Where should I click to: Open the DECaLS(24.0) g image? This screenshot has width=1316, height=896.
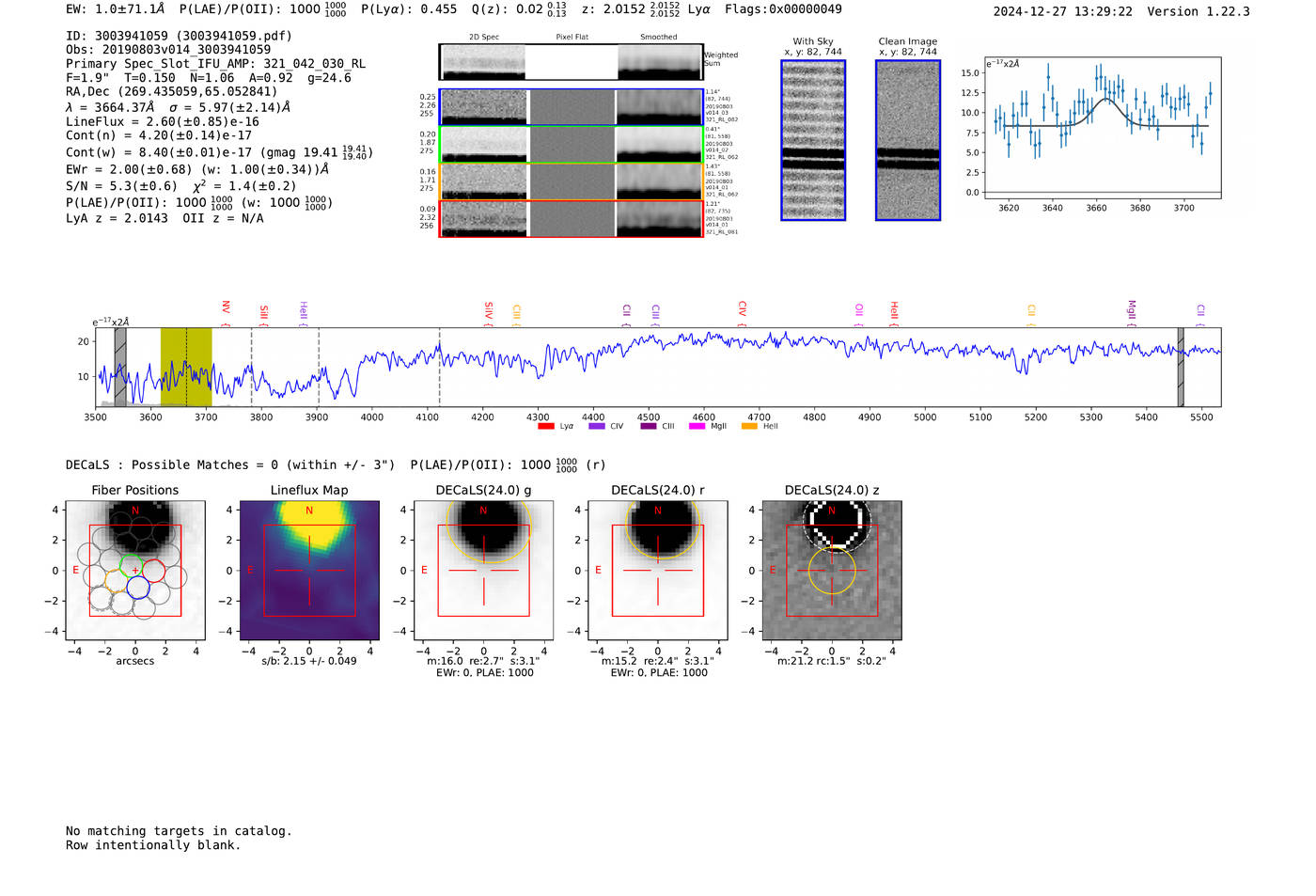click(484, 571)
